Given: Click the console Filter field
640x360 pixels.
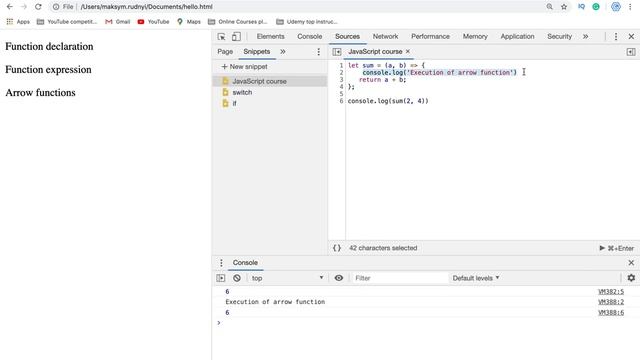Looking at the screenshot, I should 399,278.
